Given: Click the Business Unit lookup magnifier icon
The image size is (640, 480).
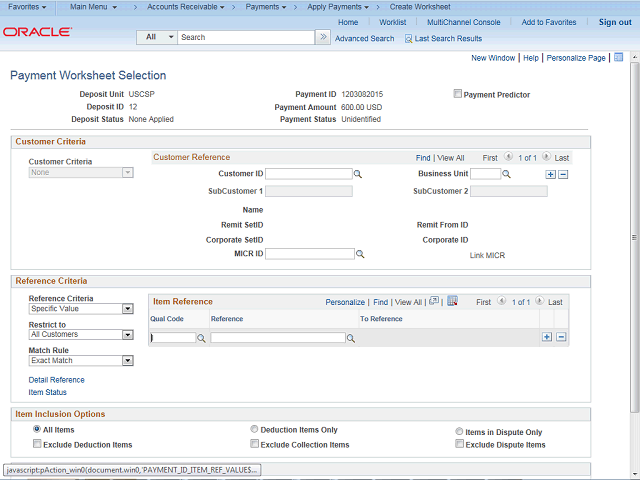Looking at the screenshot, I should [x=506, y=174].
